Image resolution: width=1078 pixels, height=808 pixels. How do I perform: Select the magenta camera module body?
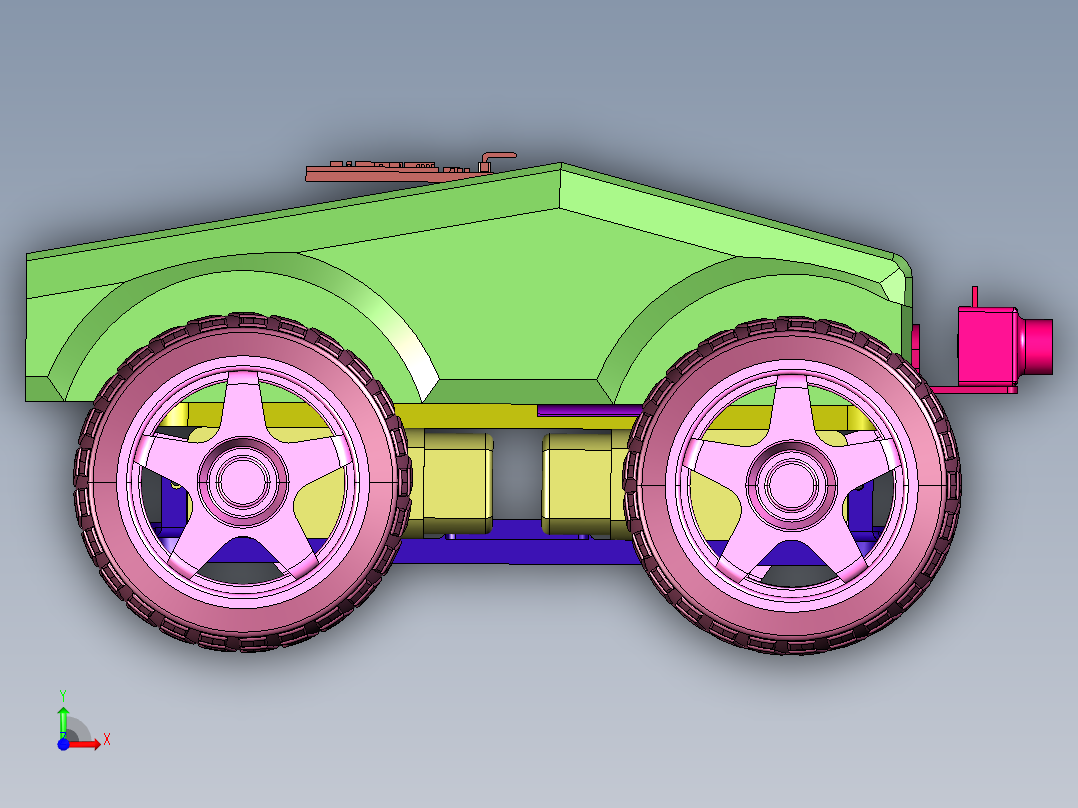985,345
